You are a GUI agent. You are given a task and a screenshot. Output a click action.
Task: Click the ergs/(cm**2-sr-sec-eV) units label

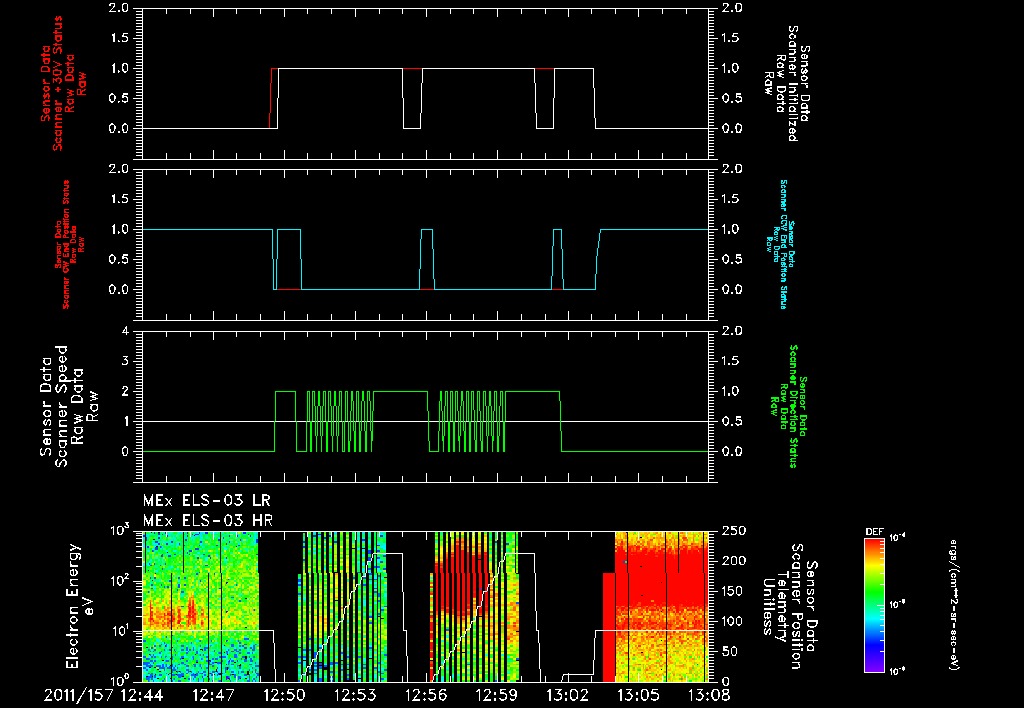coord(954,605)
